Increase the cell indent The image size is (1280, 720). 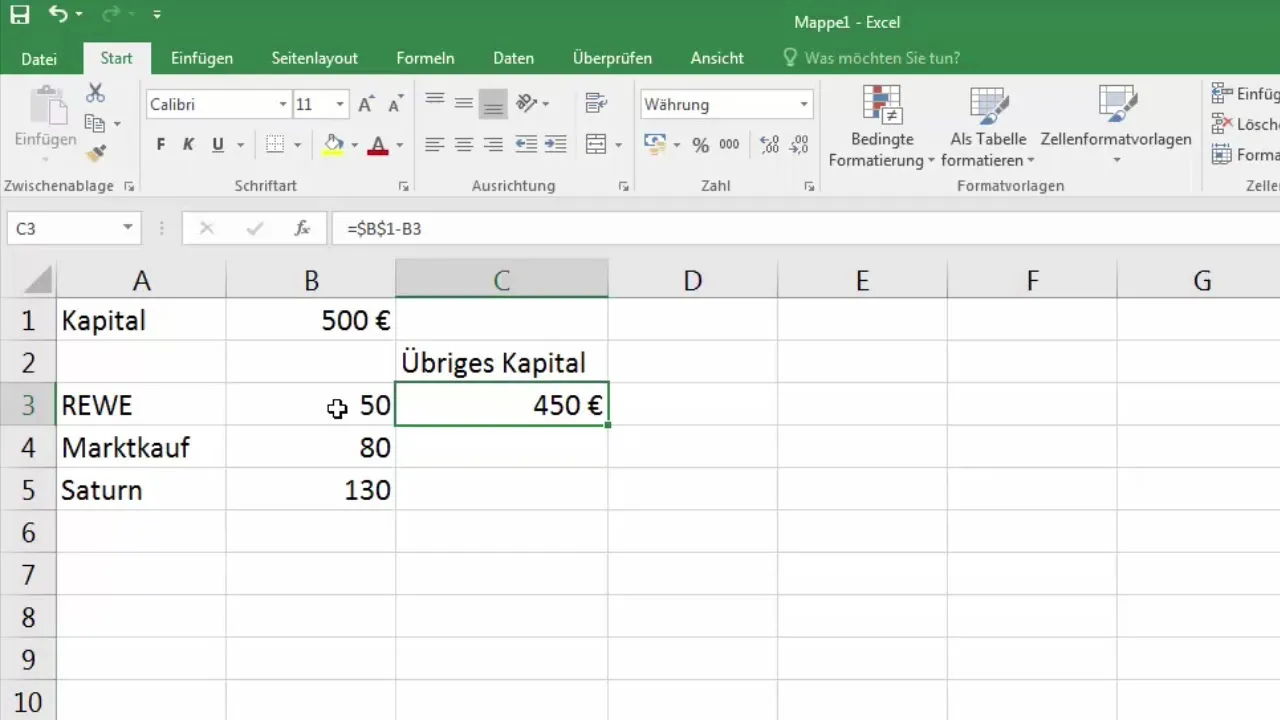555,145
